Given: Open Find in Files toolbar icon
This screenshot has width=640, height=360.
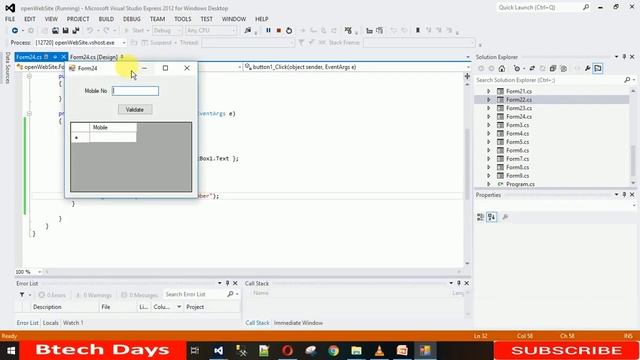Looking at the screenshot, I should (x=248, y=30).
